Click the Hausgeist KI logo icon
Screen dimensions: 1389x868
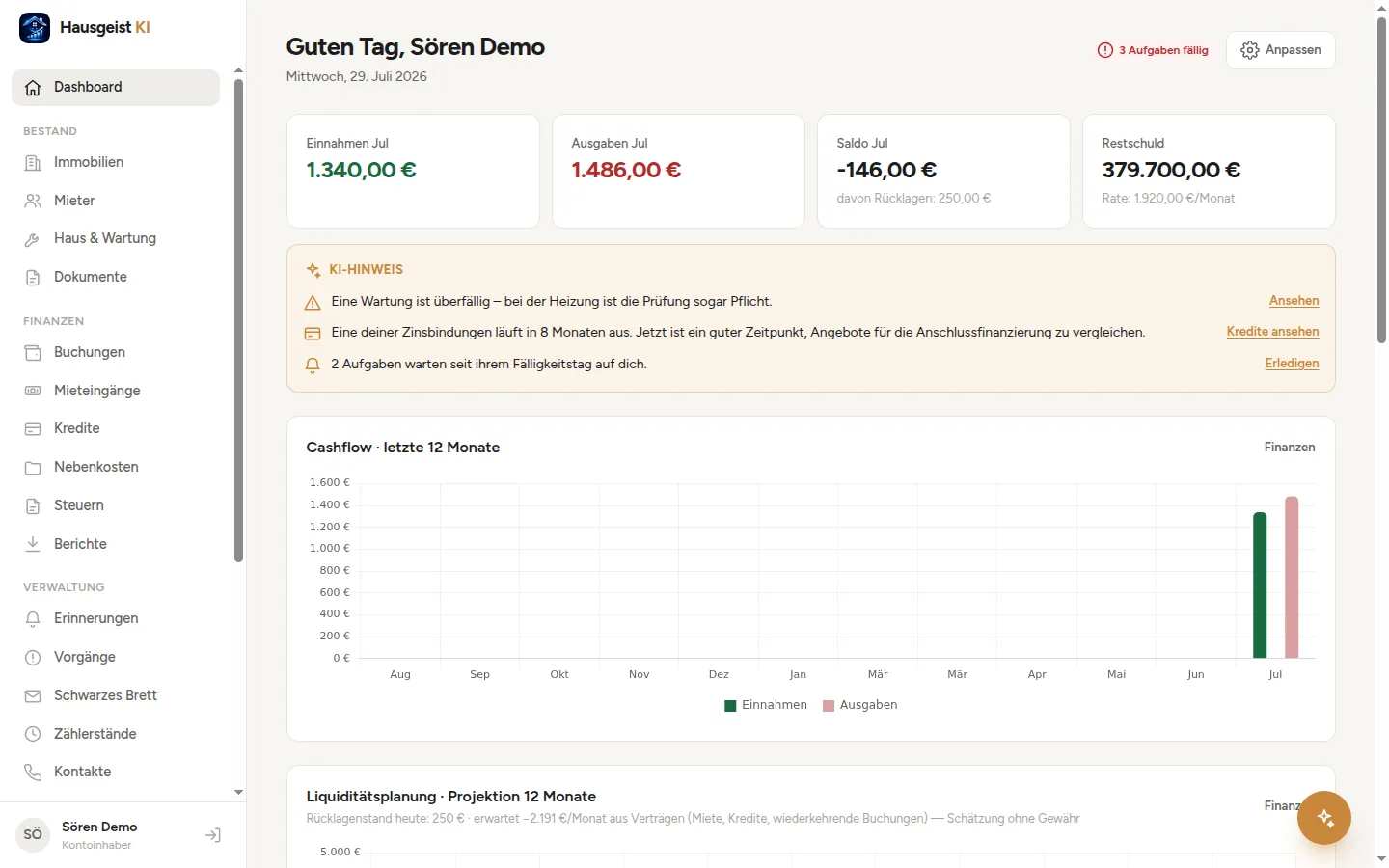35,28
